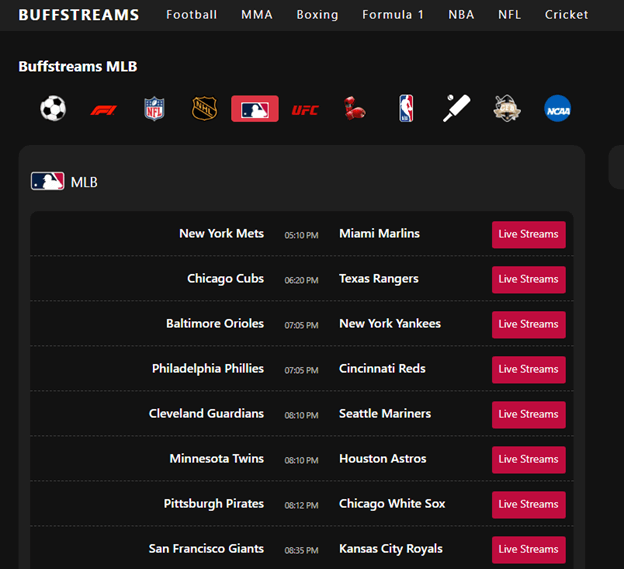Open the NHL shield icon
Viewport: 624px width, 569px height.
pos(205,108)
